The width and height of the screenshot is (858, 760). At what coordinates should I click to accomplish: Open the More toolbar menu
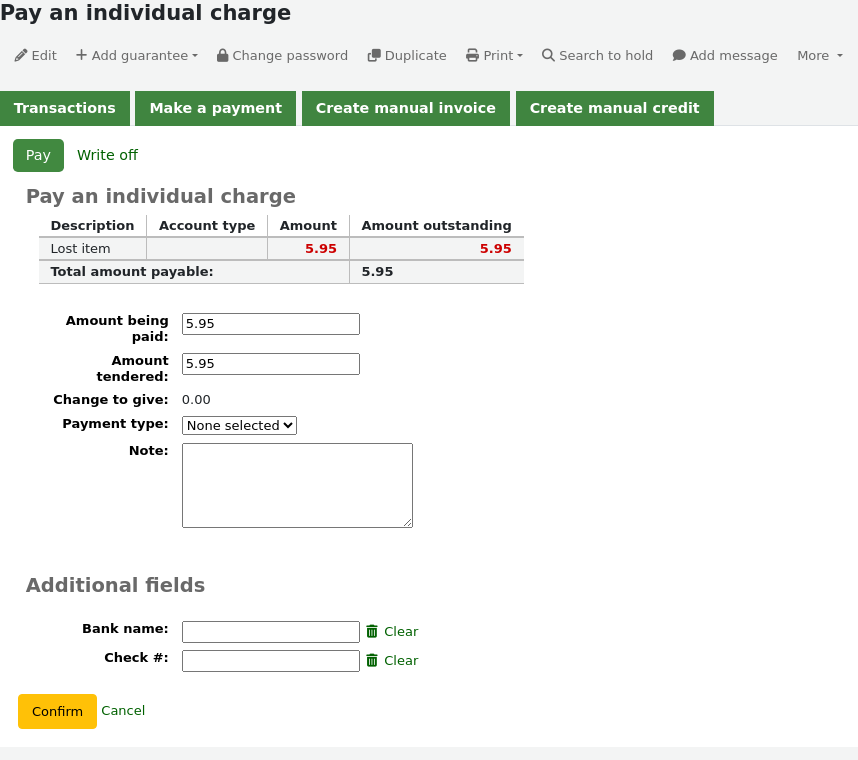point(819,55)
